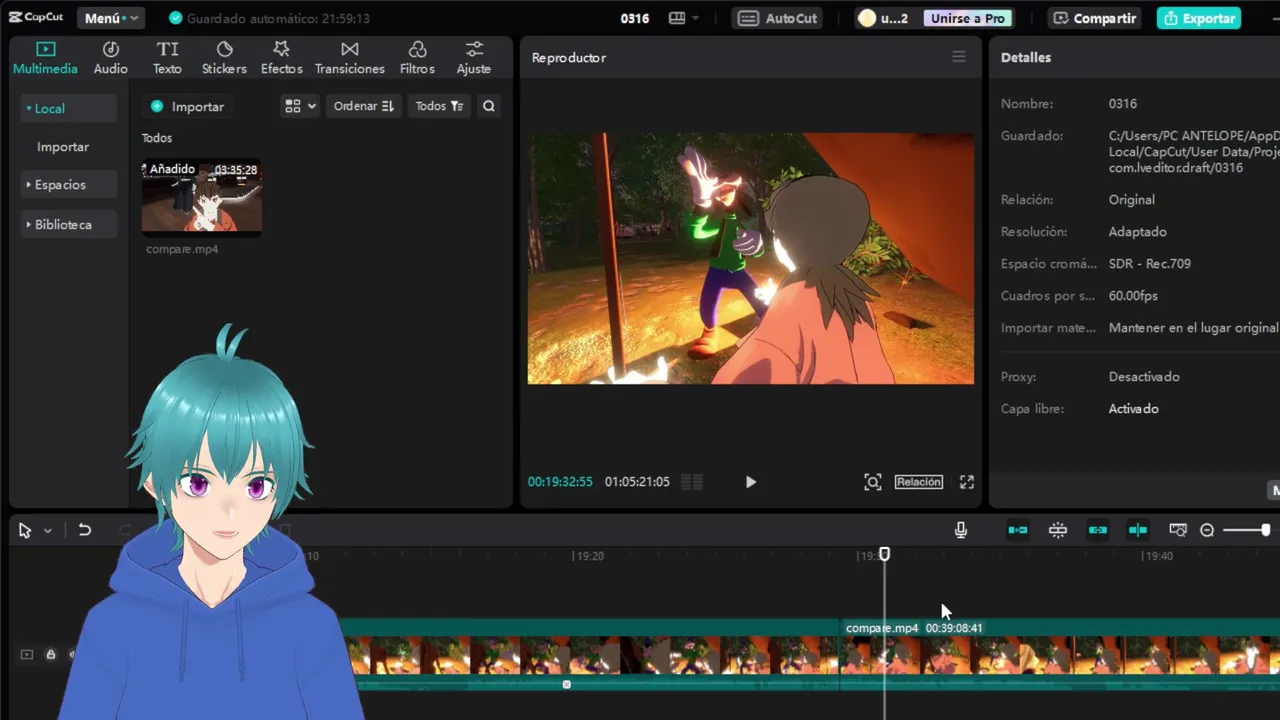
Task: Enter fullscreen preview mode
Action: 967,482
